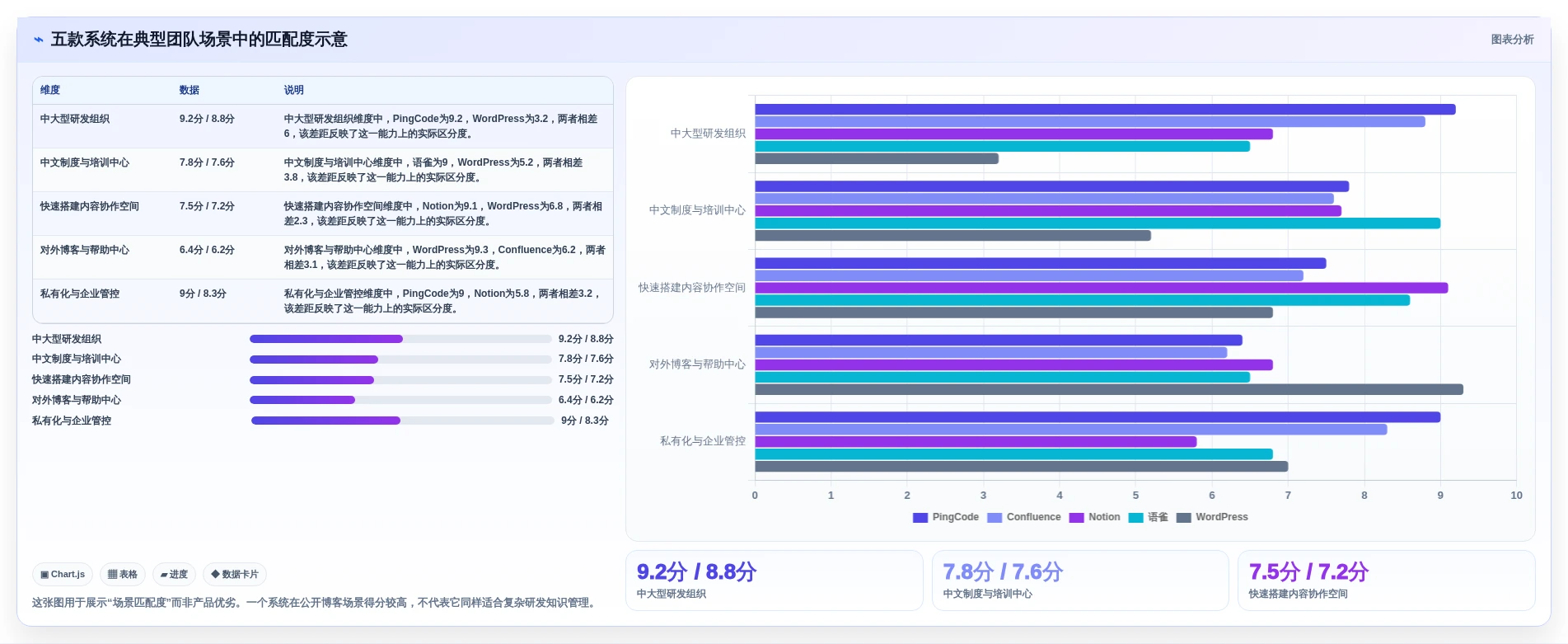This screenshot has height=644, width=1568.
Task: Toggle Notion series in chart legend
Action: (1094, 517)
